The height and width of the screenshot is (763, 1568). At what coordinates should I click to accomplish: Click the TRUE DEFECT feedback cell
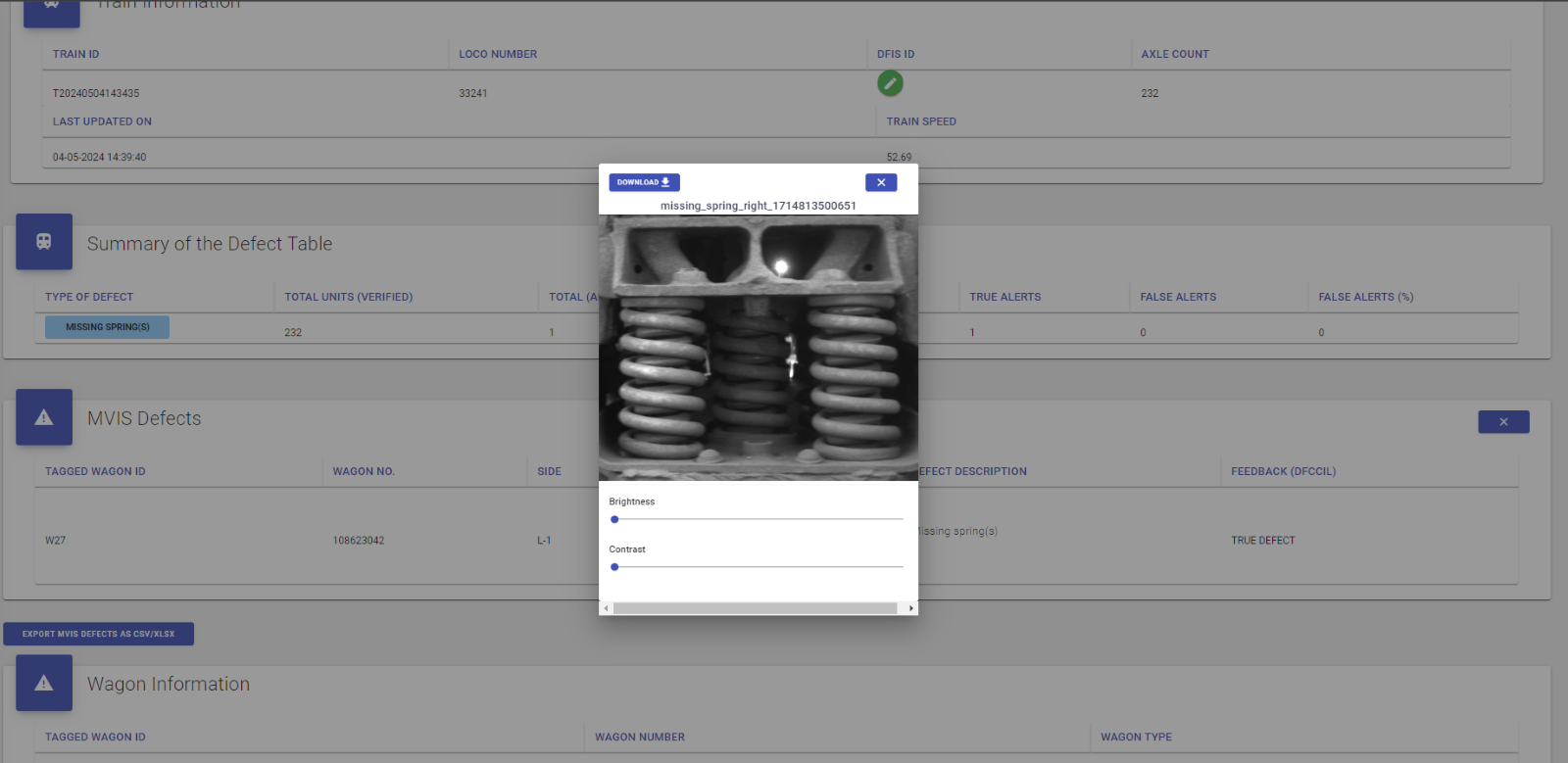click(x=1262, y=541)
